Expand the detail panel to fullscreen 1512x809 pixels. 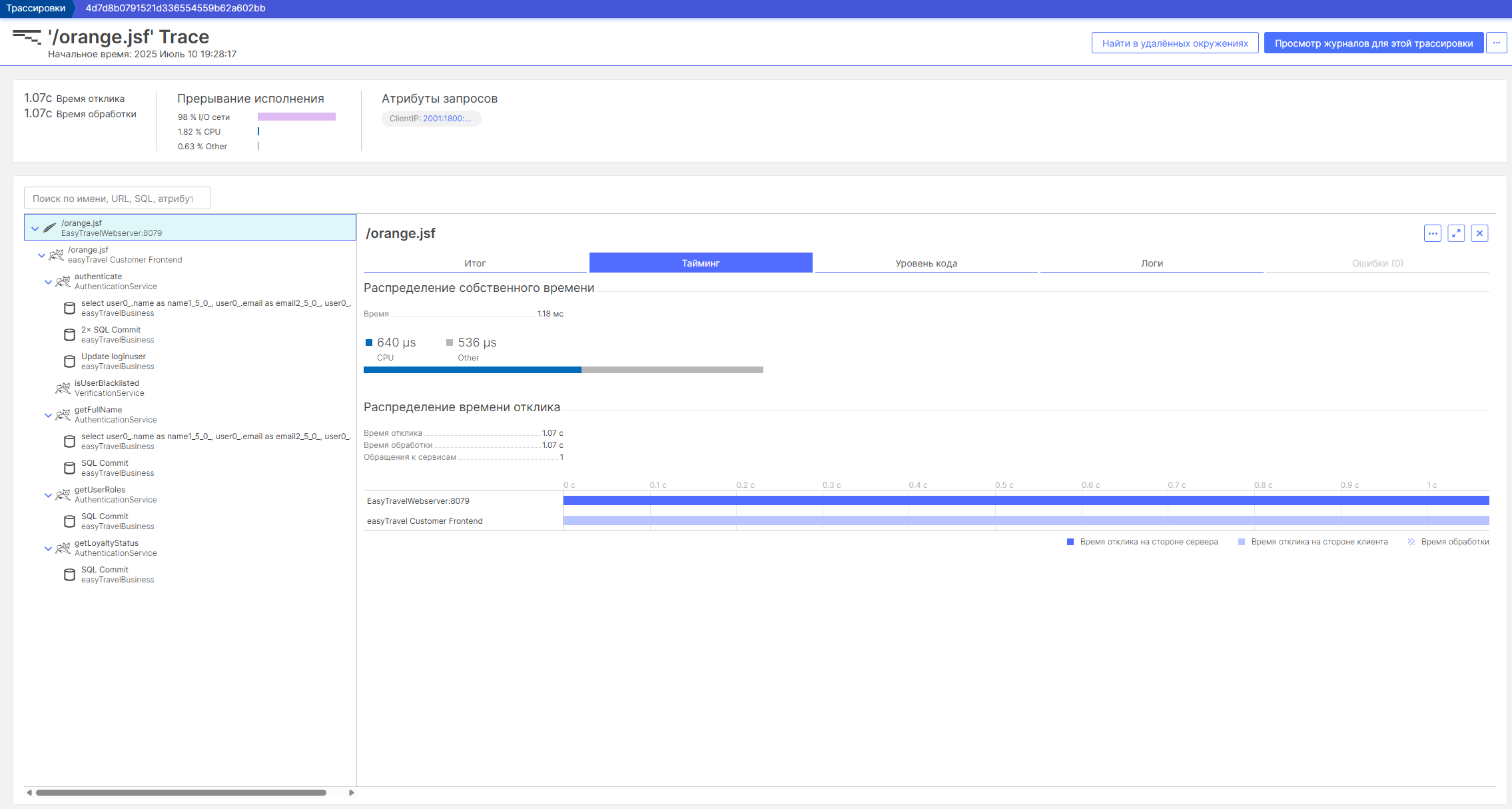coord(1456,233)
